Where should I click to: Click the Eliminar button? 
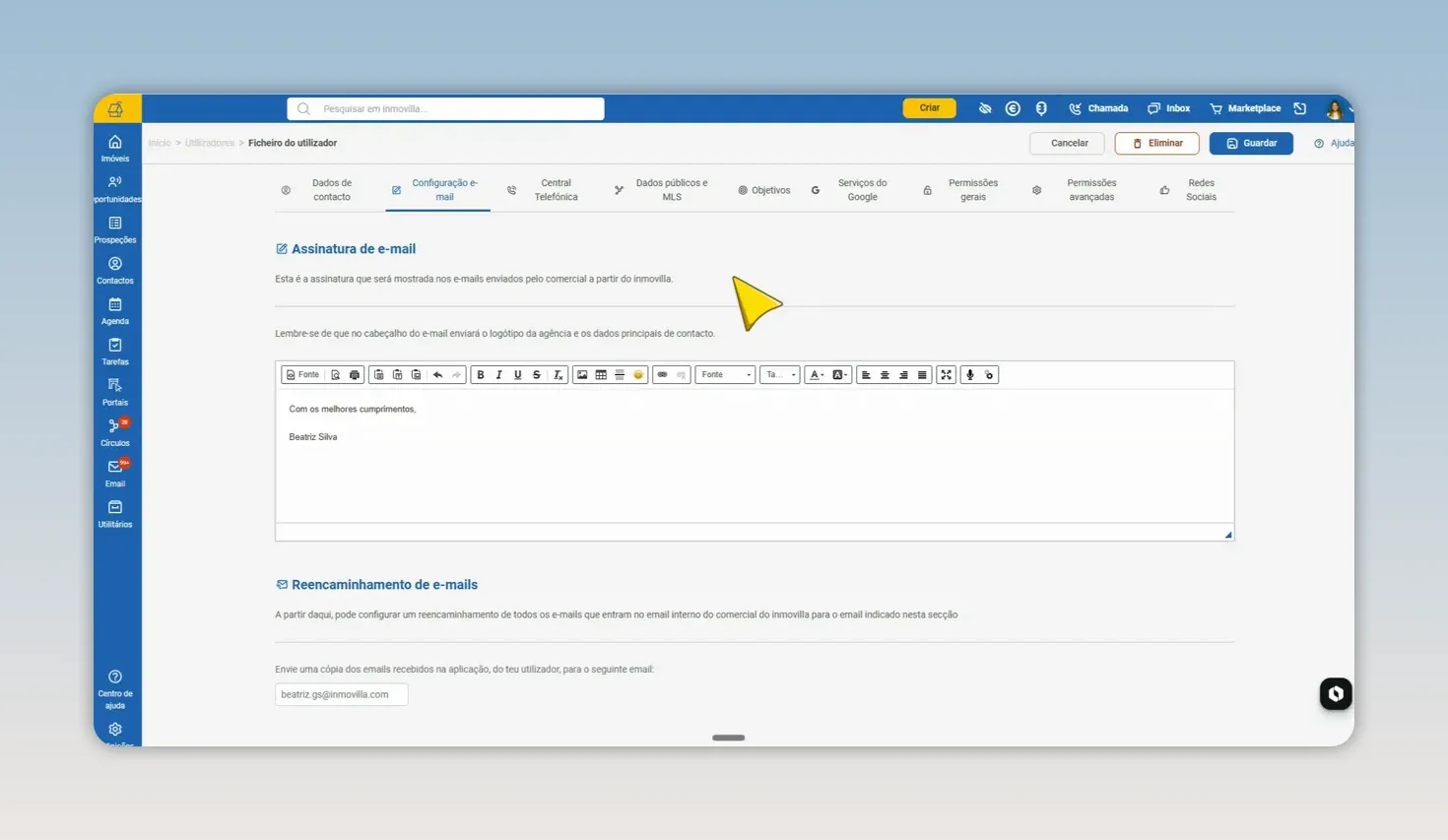point(1156,144)
